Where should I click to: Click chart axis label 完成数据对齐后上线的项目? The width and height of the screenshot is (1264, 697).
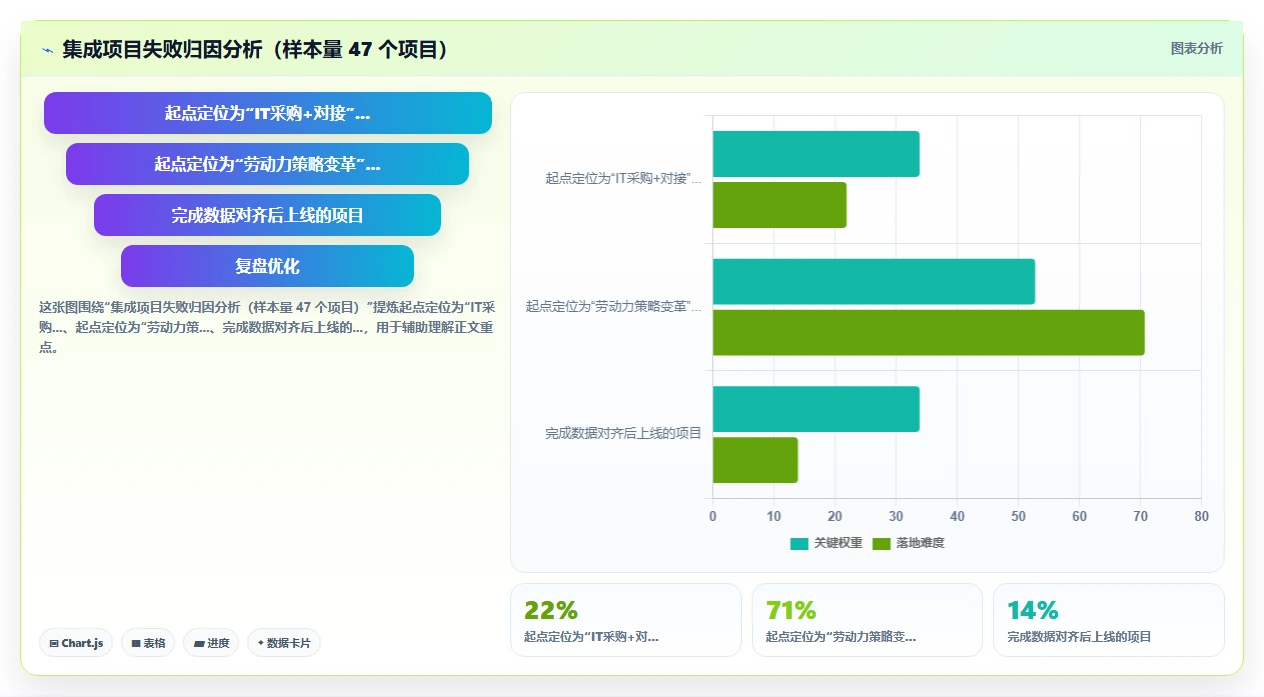pos(623,434)
